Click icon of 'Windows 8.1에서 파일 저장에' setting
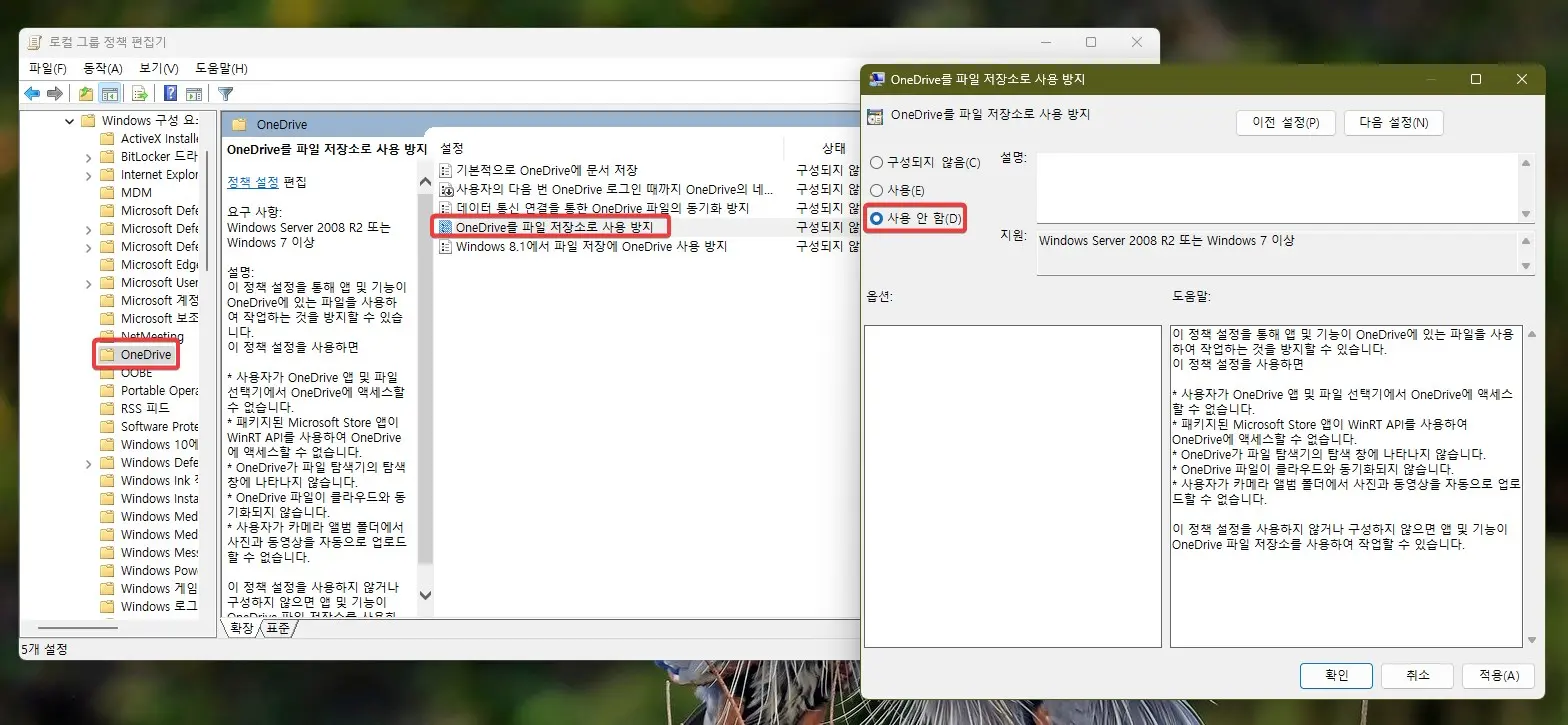The width and height of the screenshot is (1568, 725). pyautogui.click(x=446, y=246)
